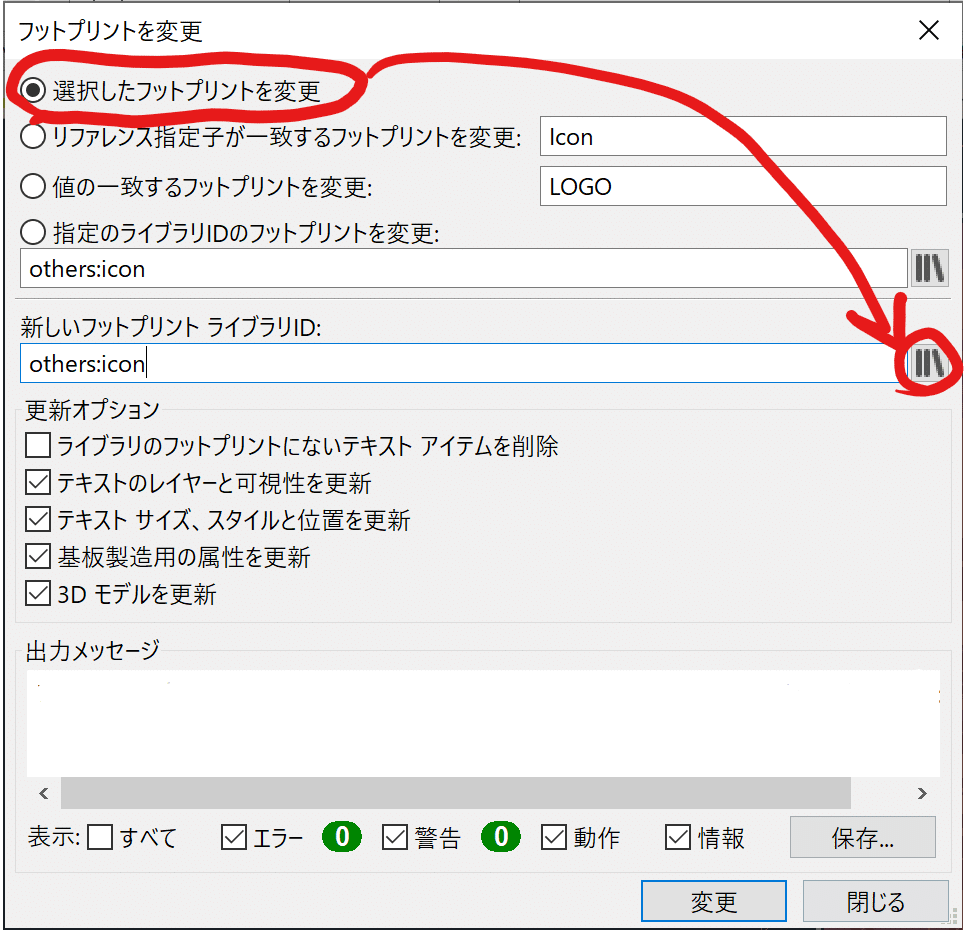This screenshot has height=930, width=968.
Task: Click the horizontal scrollbar thumb in 出力メッセージ
Action: click(x=456, y=793)
